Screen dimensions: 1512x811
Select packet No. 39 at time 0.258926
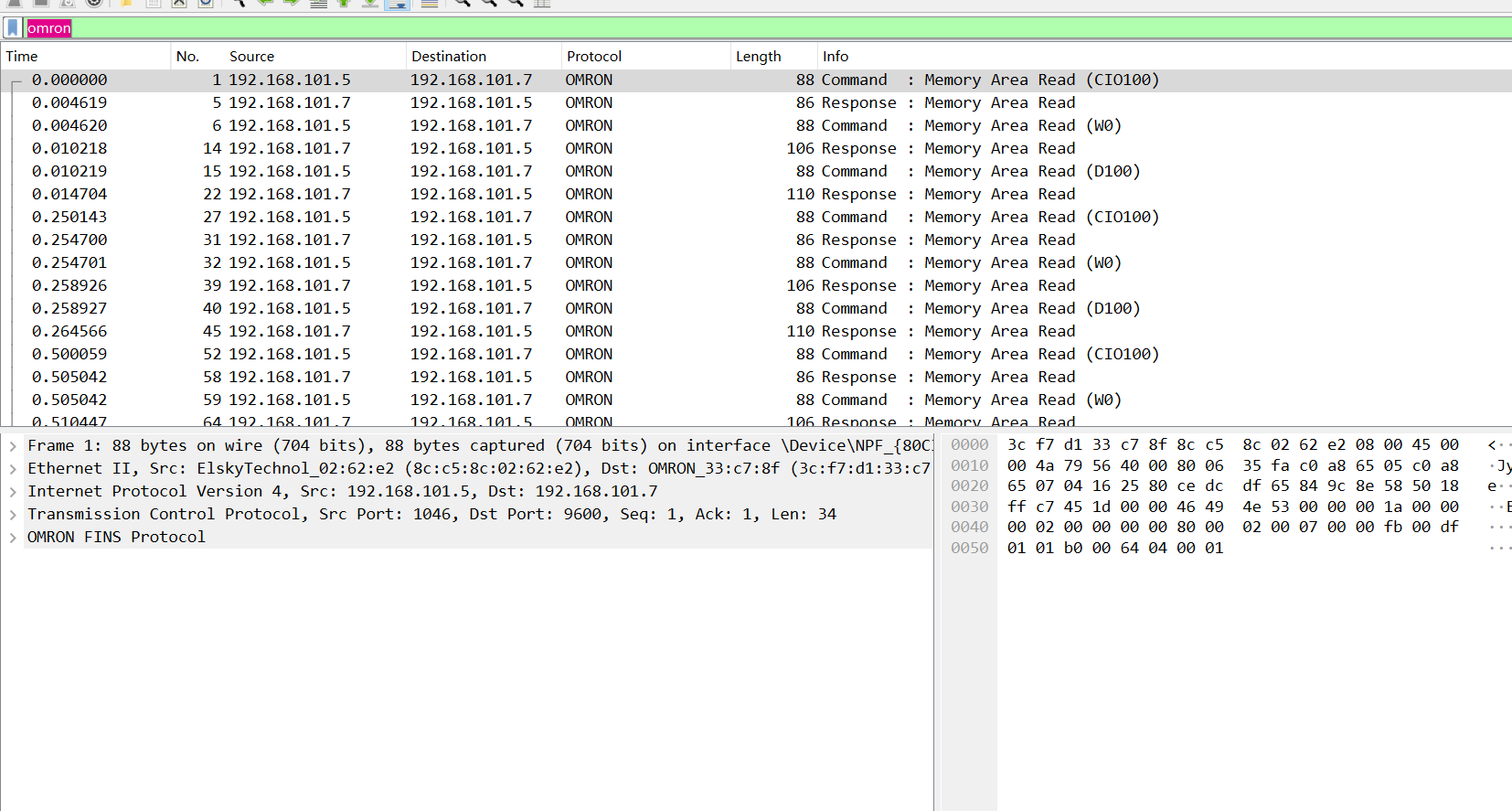[x=756, y=286]
